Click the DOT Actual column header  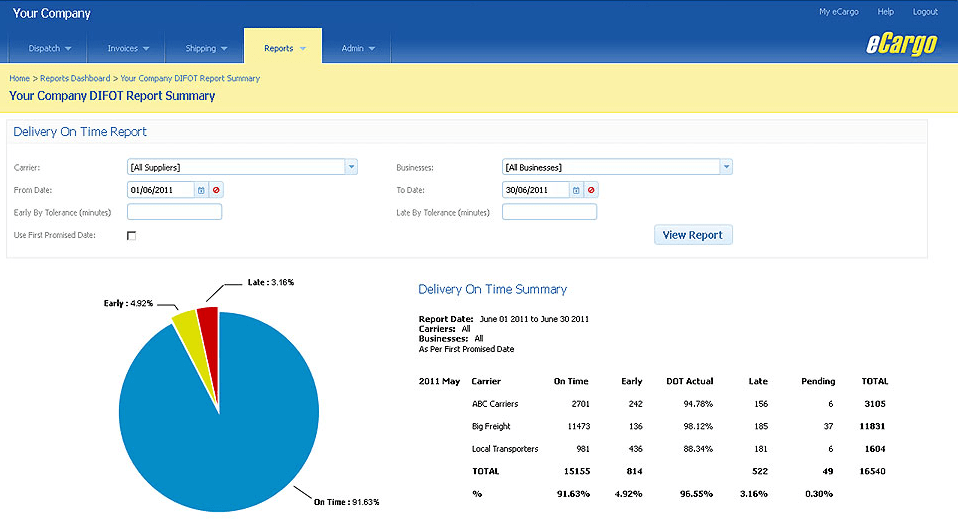pos(690,381)
